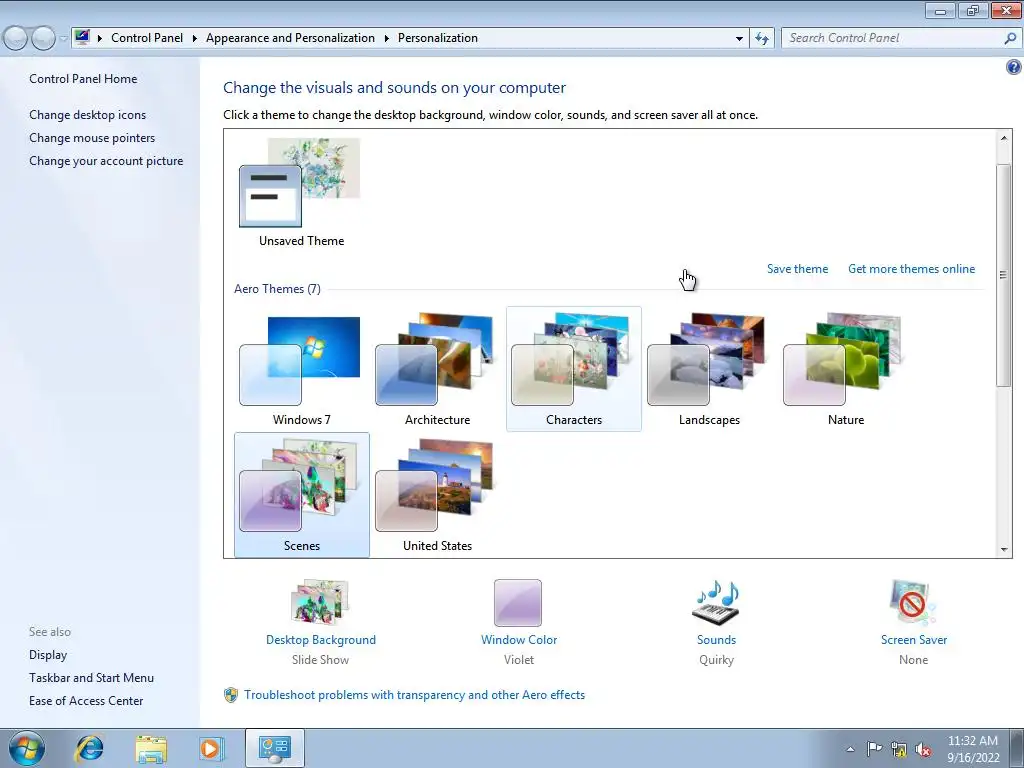1024x768 pixels.
Task: Open Windows Media Player from taskbar
Action: click(x=211, y=748)
